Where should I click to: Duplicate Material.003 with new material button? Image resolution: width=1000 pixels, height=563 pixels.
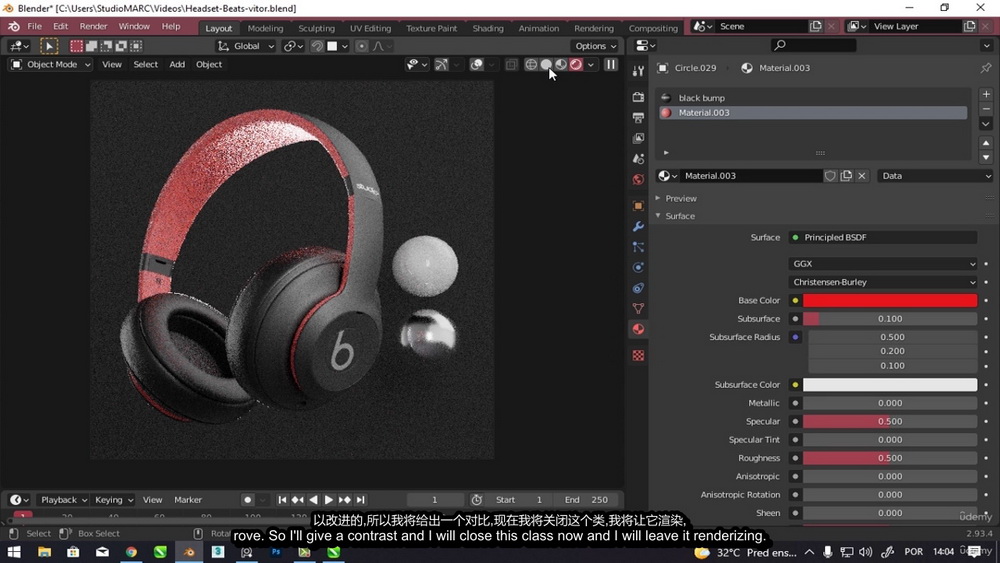pyautogui.click(x=846, y=176)
